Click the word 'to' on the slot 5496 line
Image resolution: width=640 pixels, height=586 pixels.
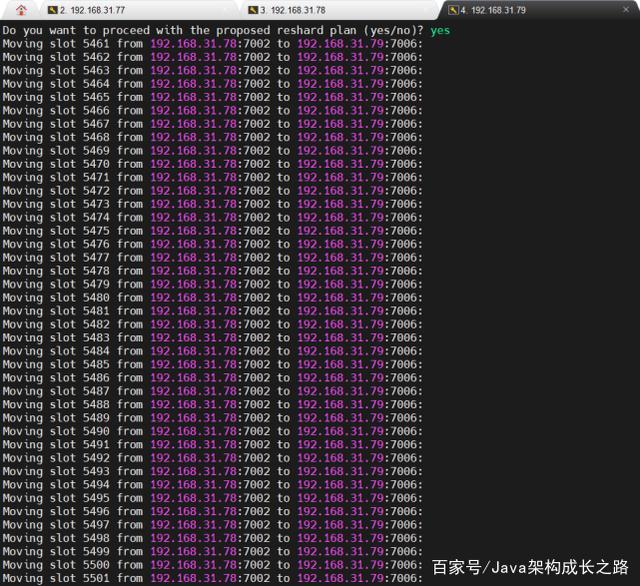click(x=284, y=511)
